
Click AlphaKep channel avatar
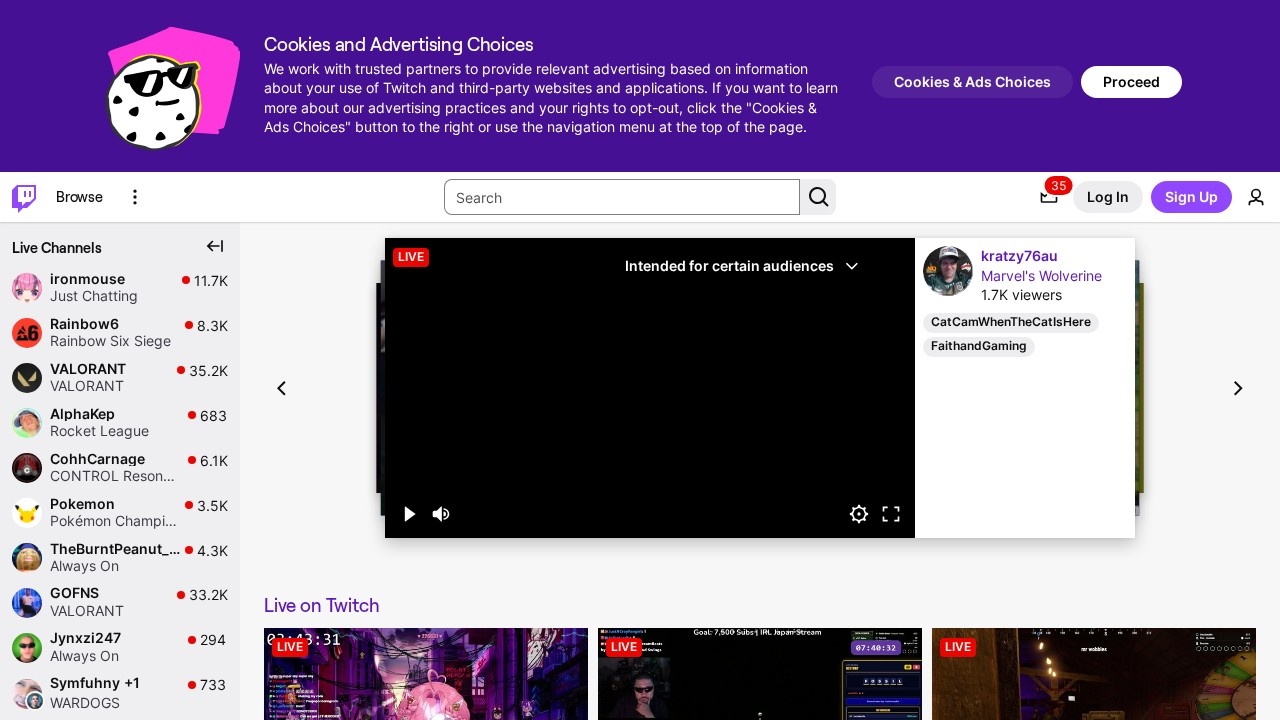click(x=27, y=423)
